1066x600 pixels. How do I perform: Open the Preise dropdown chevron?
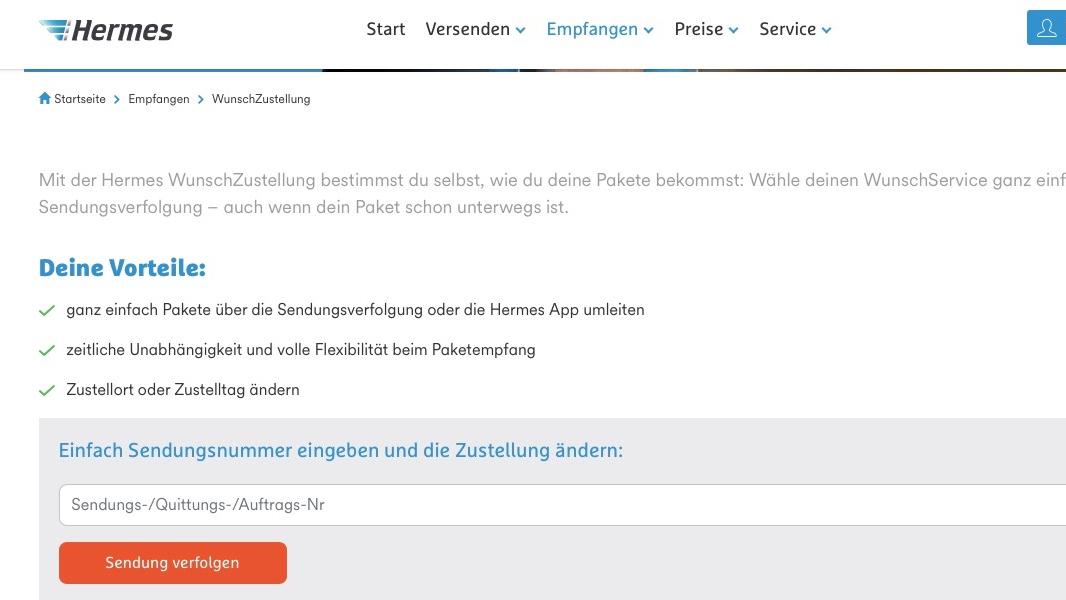[733, 30]
